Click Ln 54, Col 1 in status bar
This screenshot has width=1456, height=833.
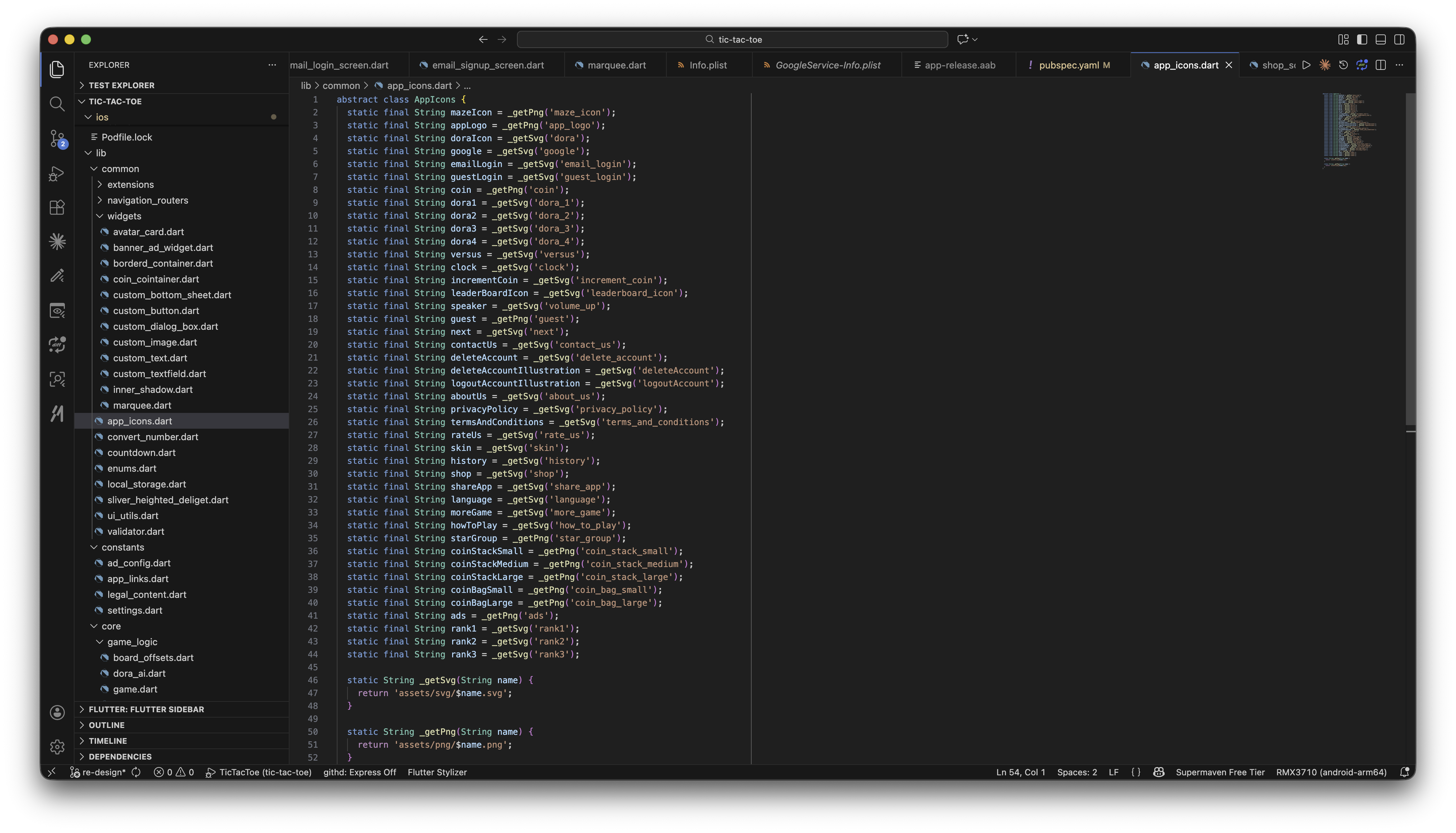click(1020, 772)
